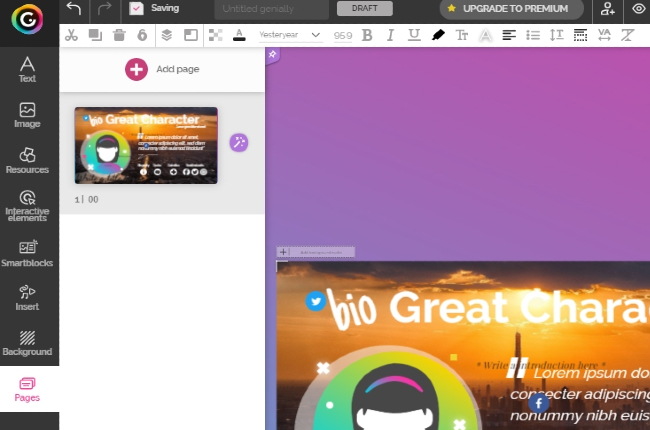Open the bullet list options
The image size is (650, 430).
[533, 35]
